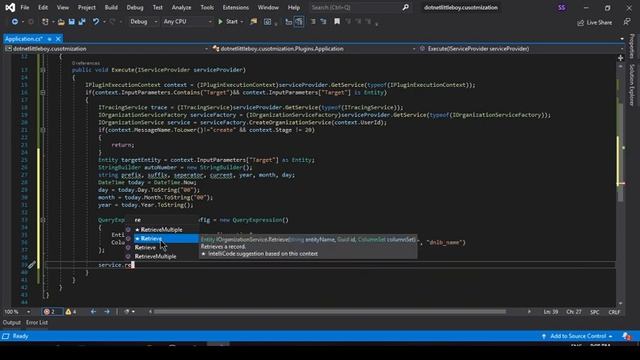Screen dimensions: 640x360
Task: Open the Add to Source Control dropdown
Action: (577, 336)
